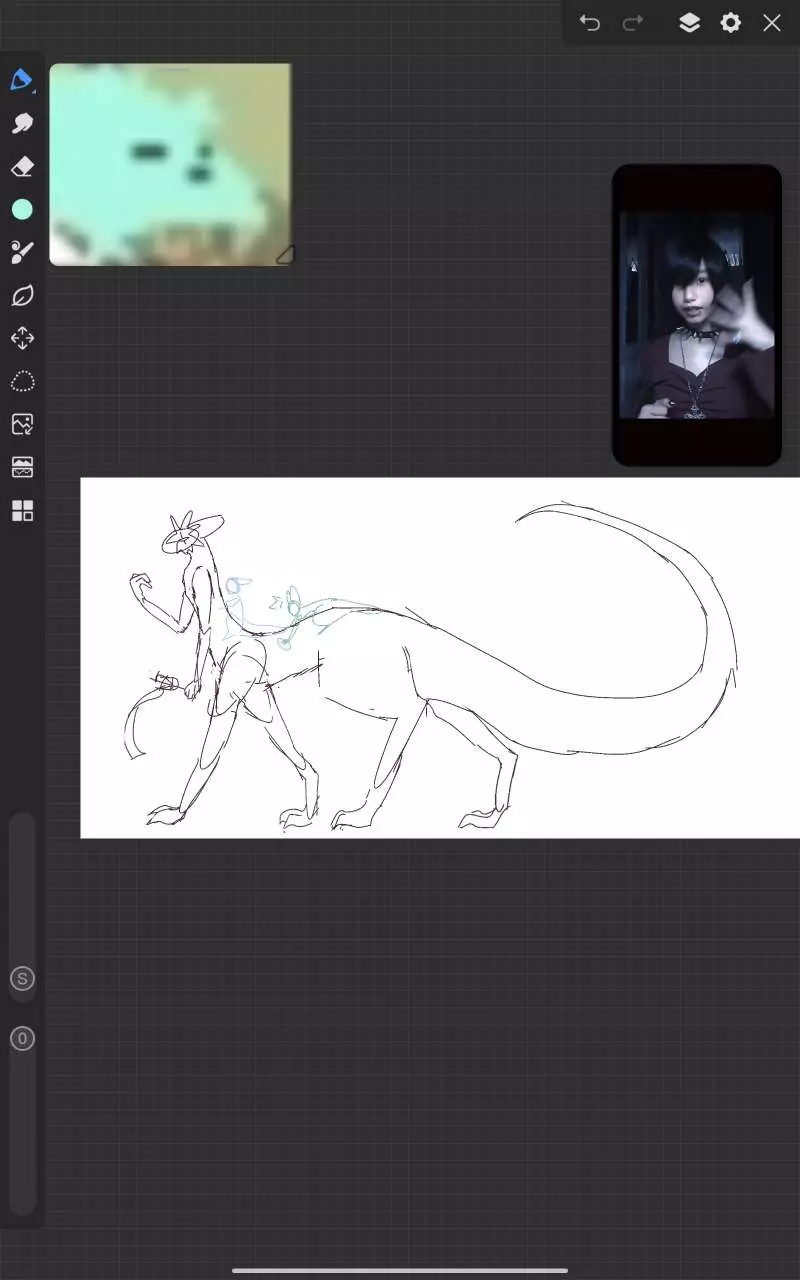Choose the dotted lasso Selection tool

22,381
